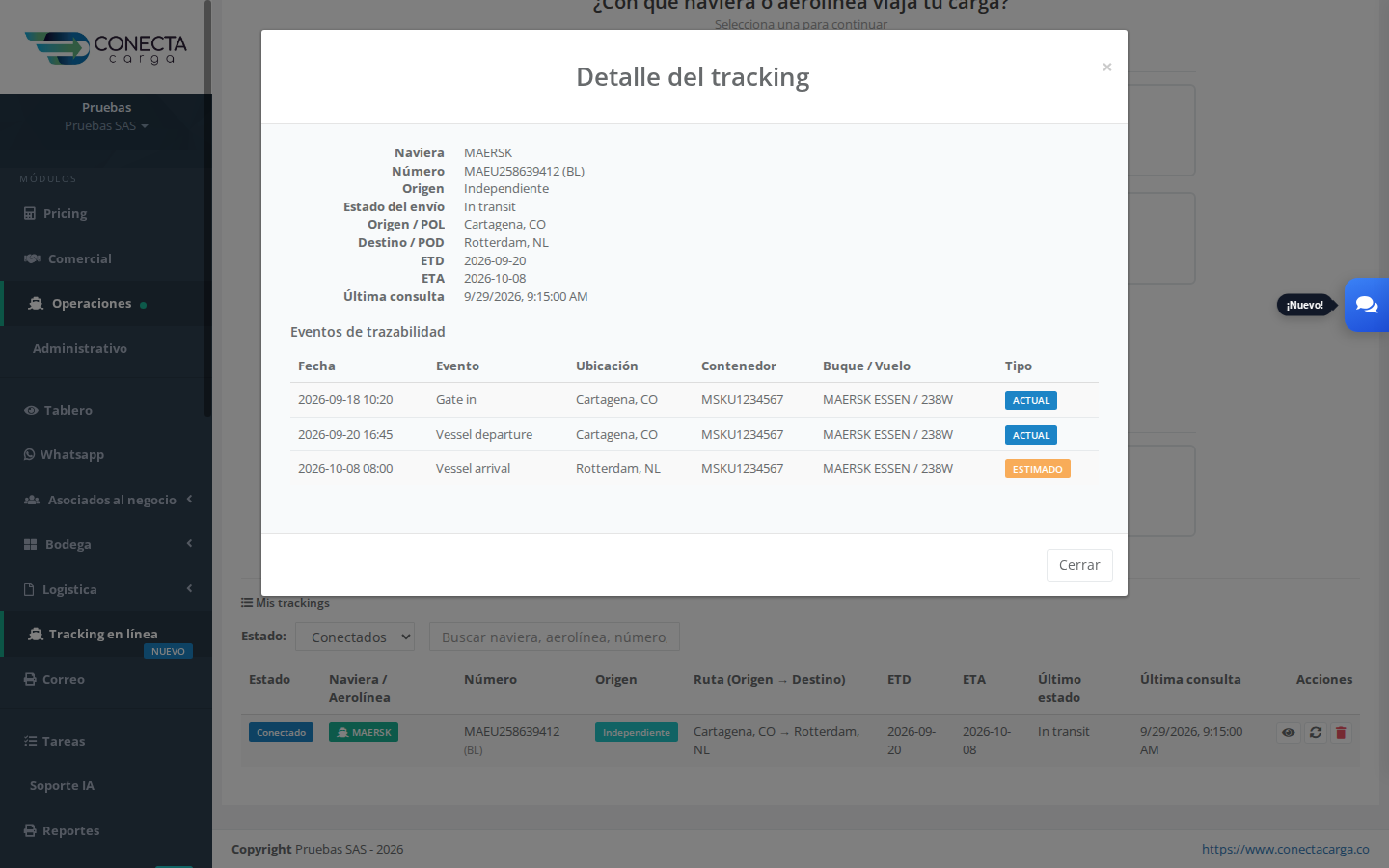View tracking details via the eye icon
Image resolution: width=1389 pixels, height=868 pixels.
point(1289,733)
